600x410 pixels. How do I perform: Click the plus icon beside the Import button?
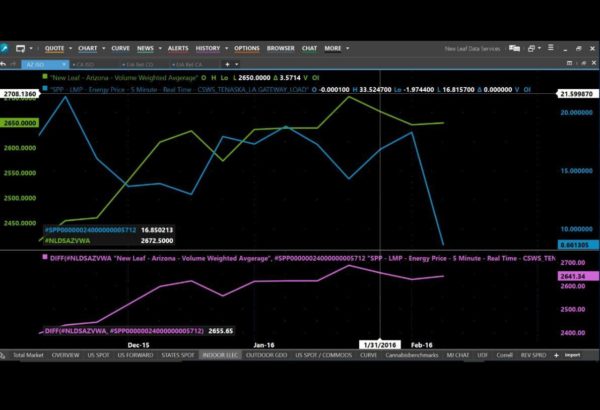[x=557, y=354]
